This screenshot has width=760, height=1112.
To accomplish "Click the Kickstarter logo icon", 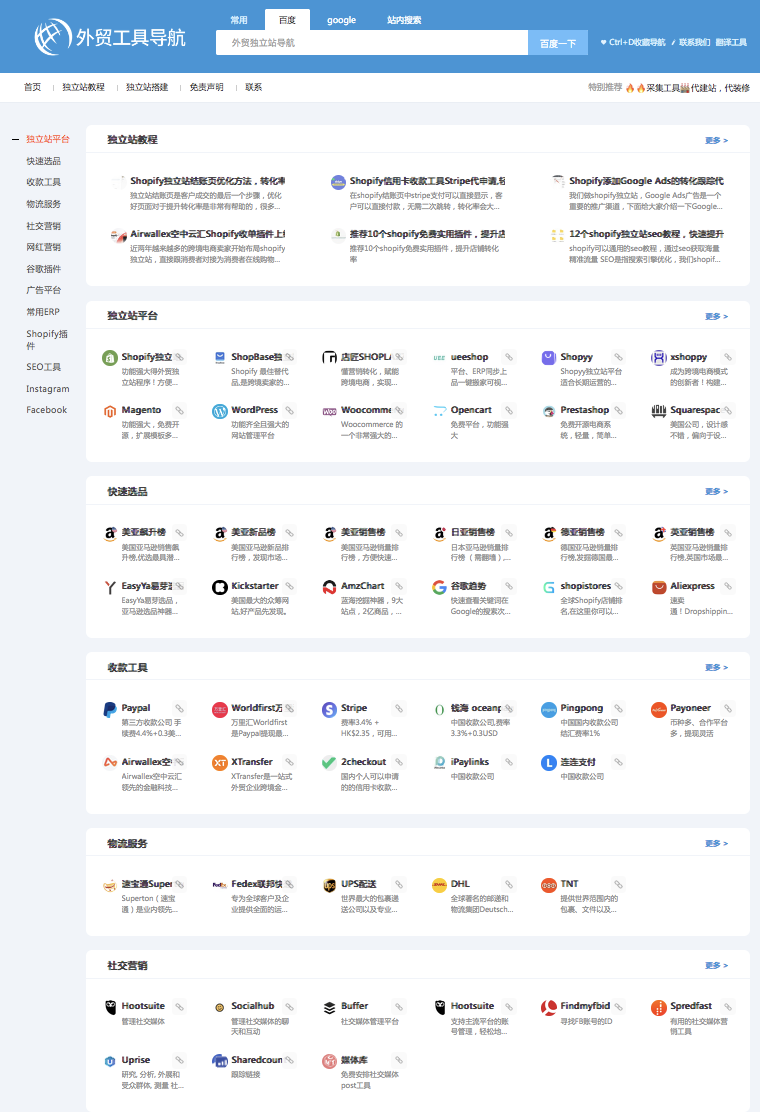I will (220, 587).
